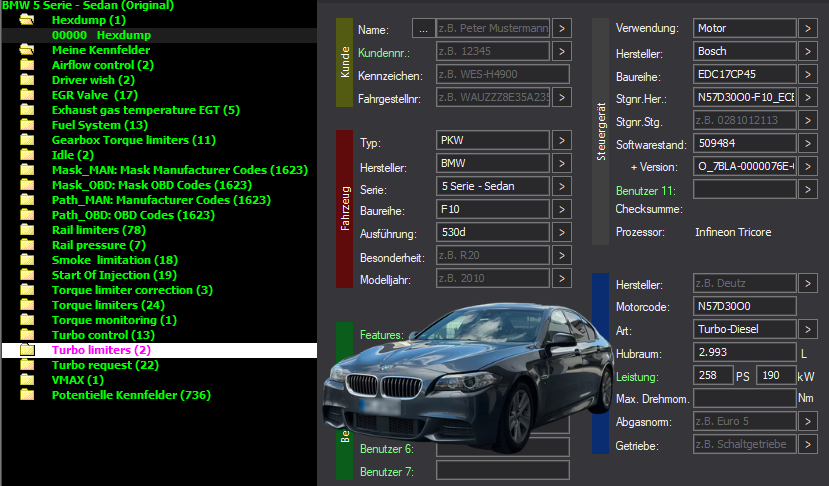Open Rail pressure (7) folder
Viewport: 829px width, 486px height.
98,245
